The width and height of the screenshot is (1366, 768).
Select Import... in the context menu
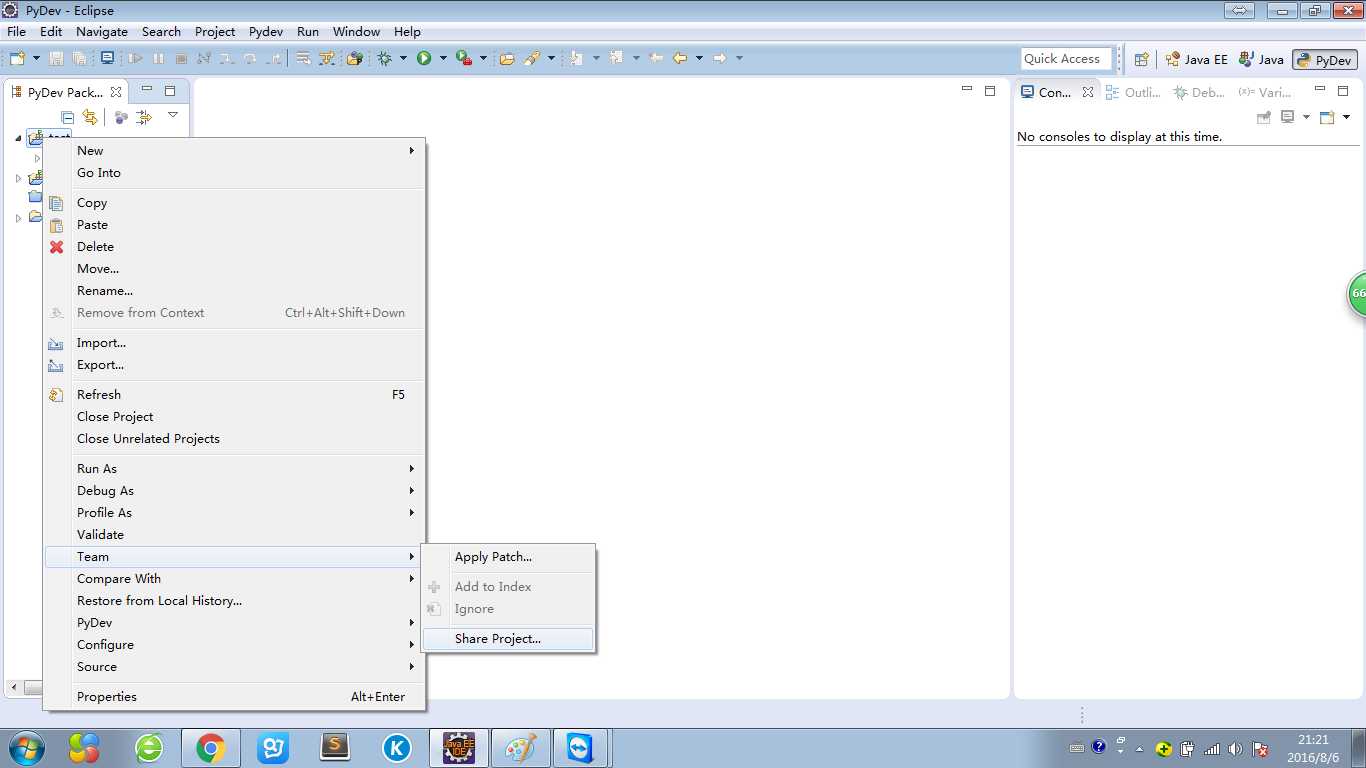(235, 343)
